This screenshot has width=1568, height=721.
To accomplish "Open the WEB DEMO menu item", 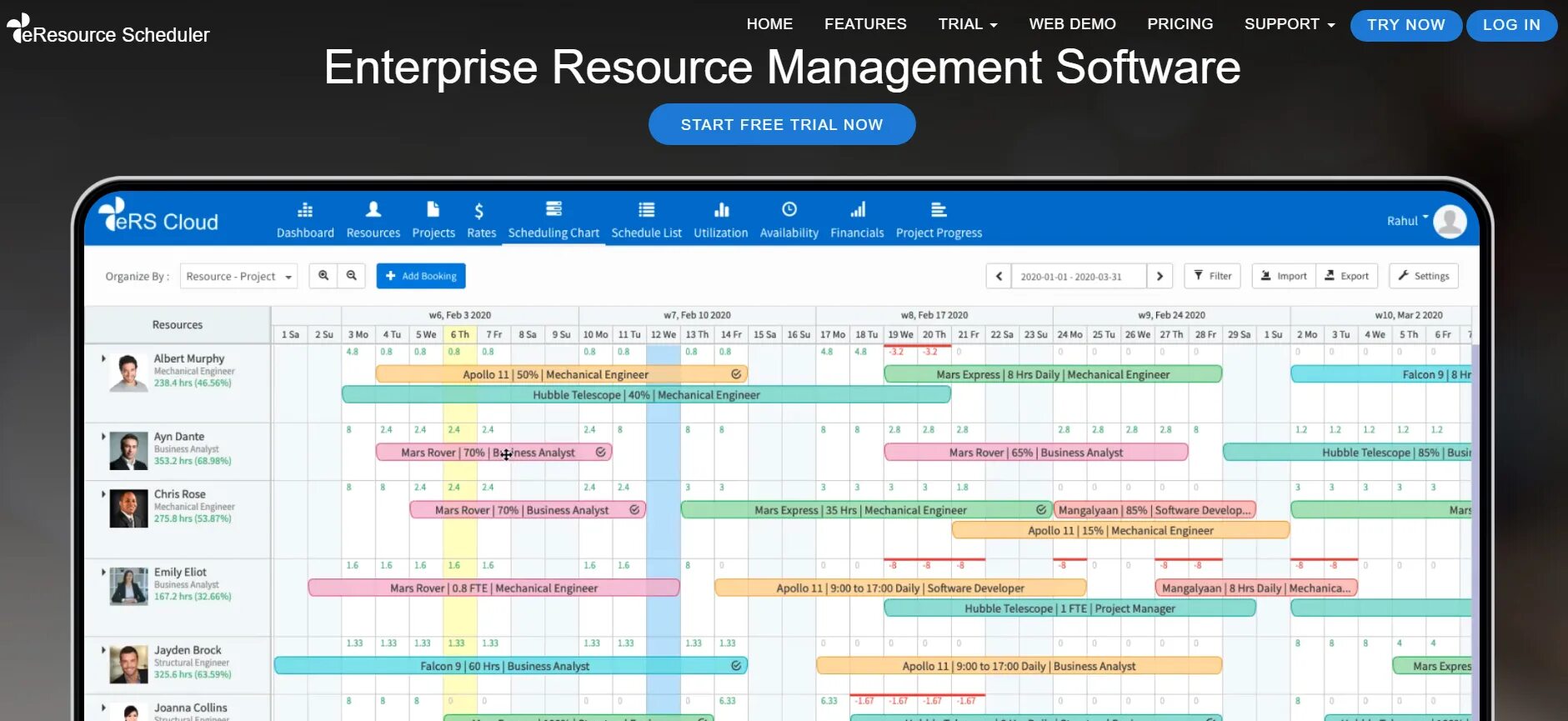I will [x=1072, y=24].
